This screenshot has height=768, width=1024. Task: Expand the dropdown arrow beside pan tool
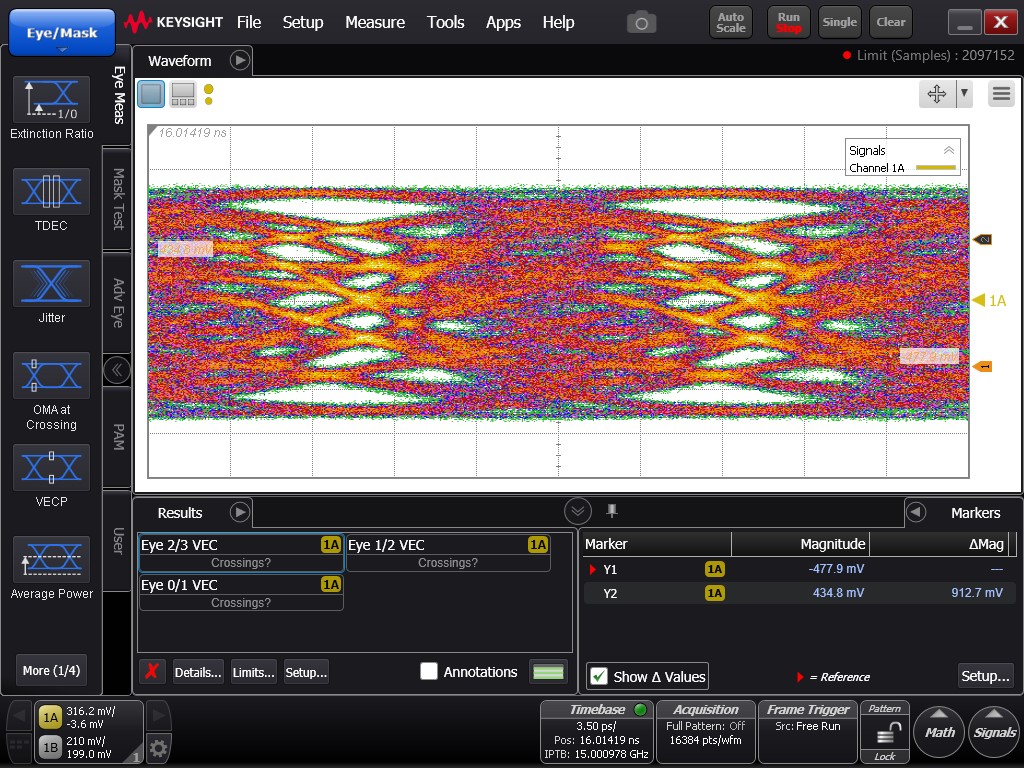pos(964,94)
